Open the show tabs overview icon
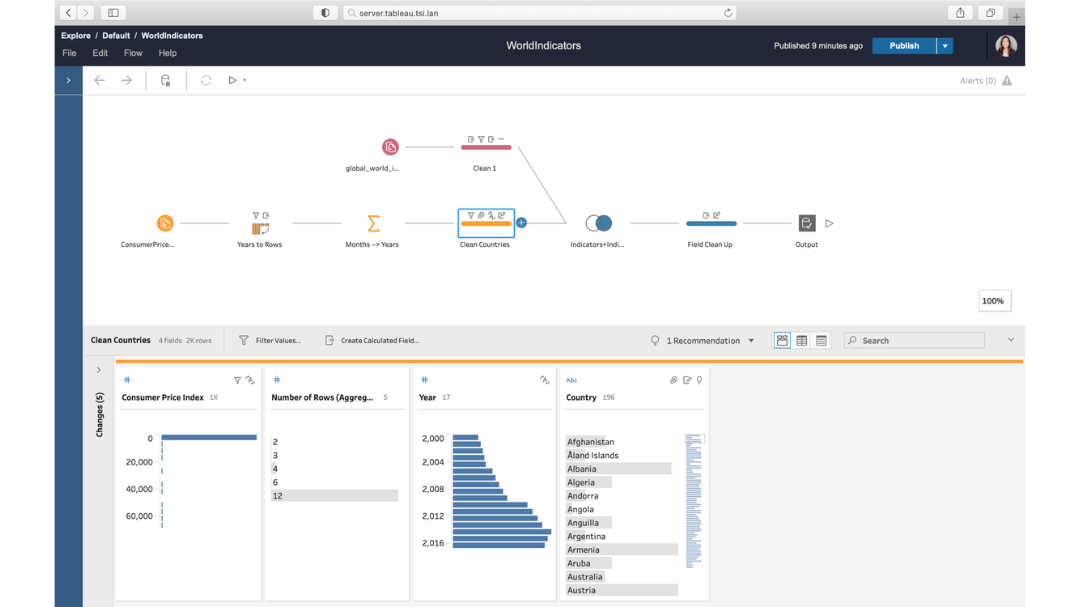Viewport: 1080px width, 607px height. (990, 12)
